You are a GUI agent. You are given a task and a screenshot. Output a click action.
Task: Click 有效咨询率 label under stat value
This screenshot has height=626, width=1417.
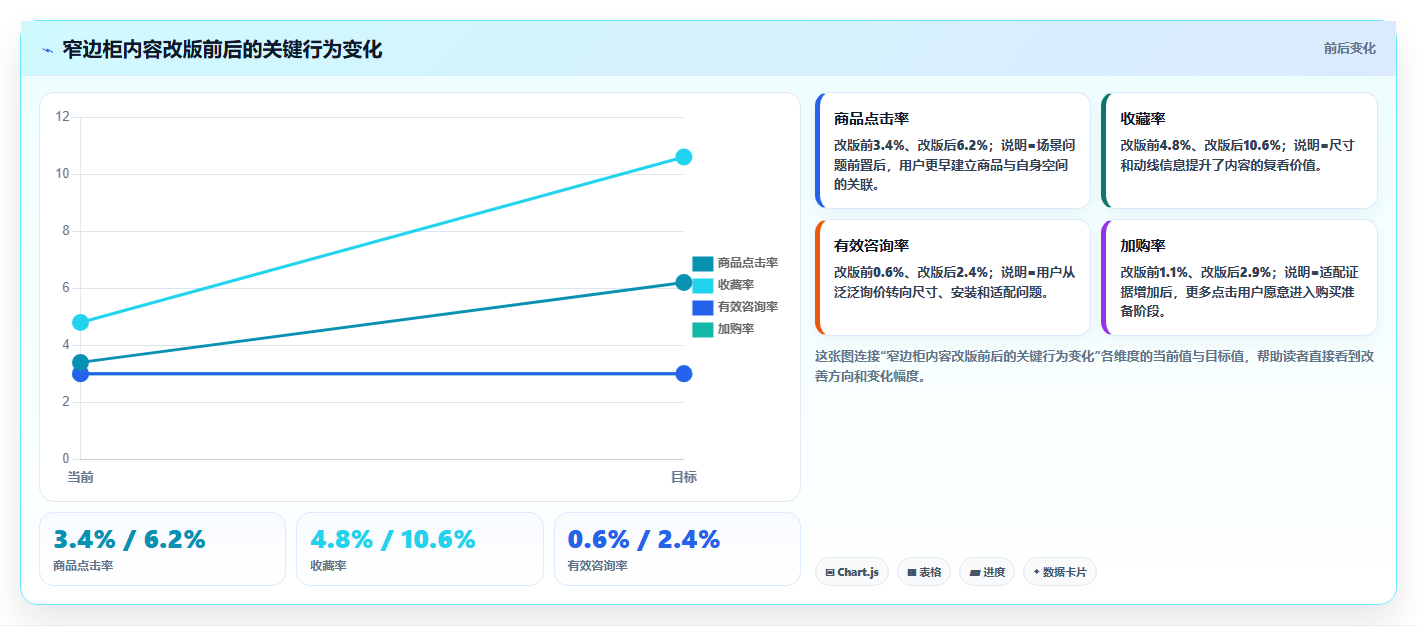pyautogui.click(x=597, y=566)
